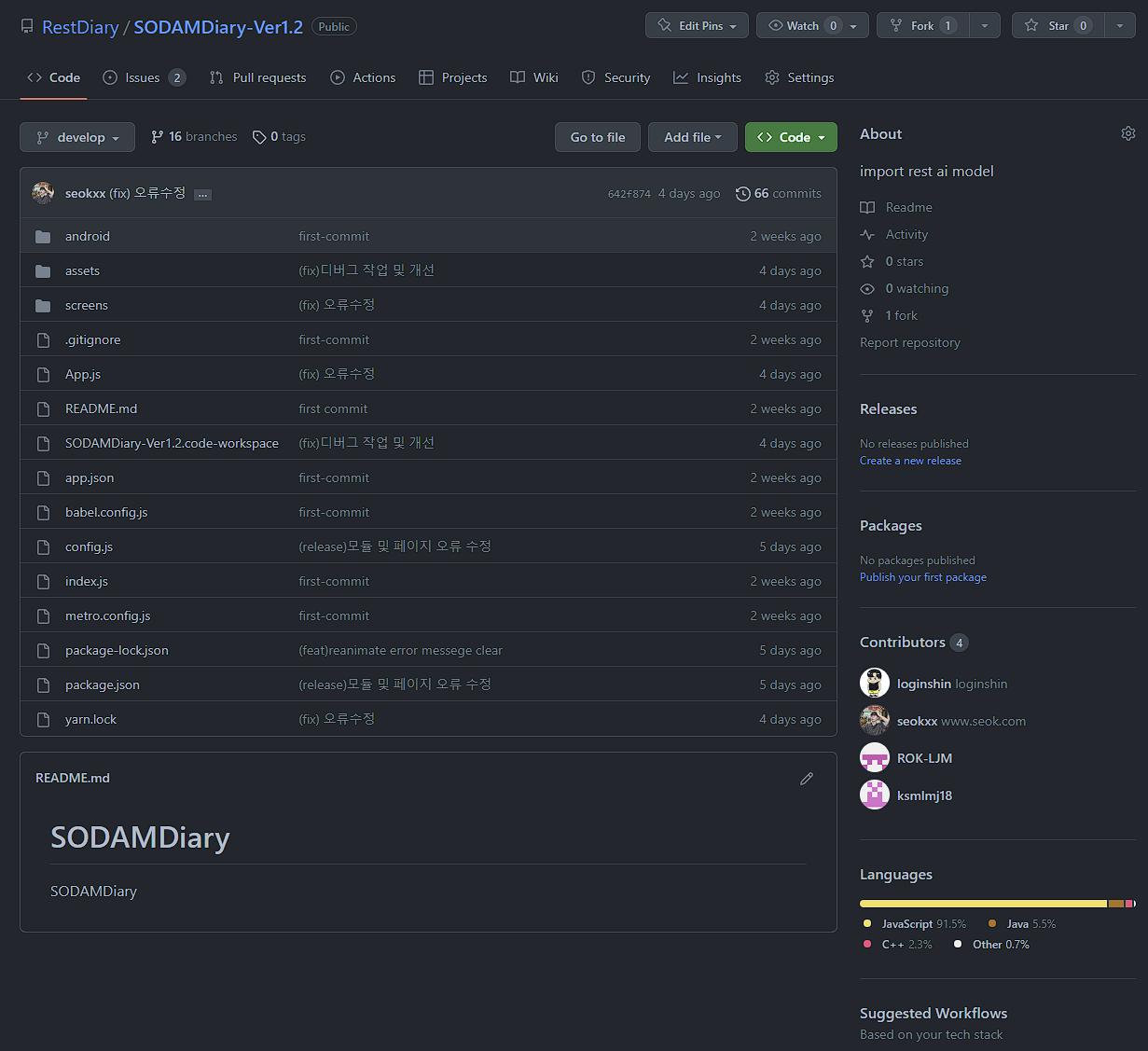Click the JavaScript yellow legend dot
1148x1051 pixels.
867,923
